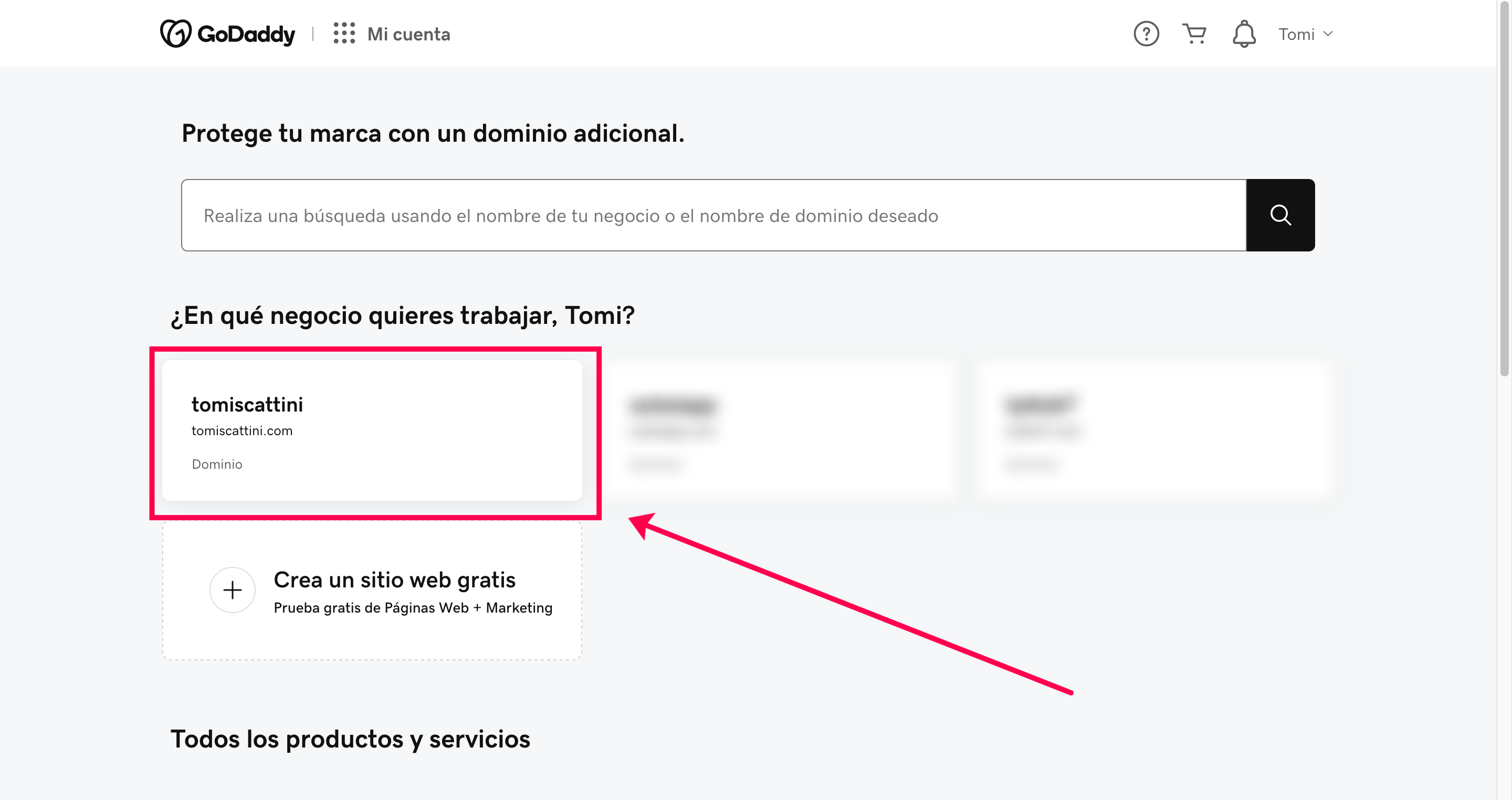Click the GoDaddy heart logo icon
This screenshot has height=800, width=1512.
175,34
